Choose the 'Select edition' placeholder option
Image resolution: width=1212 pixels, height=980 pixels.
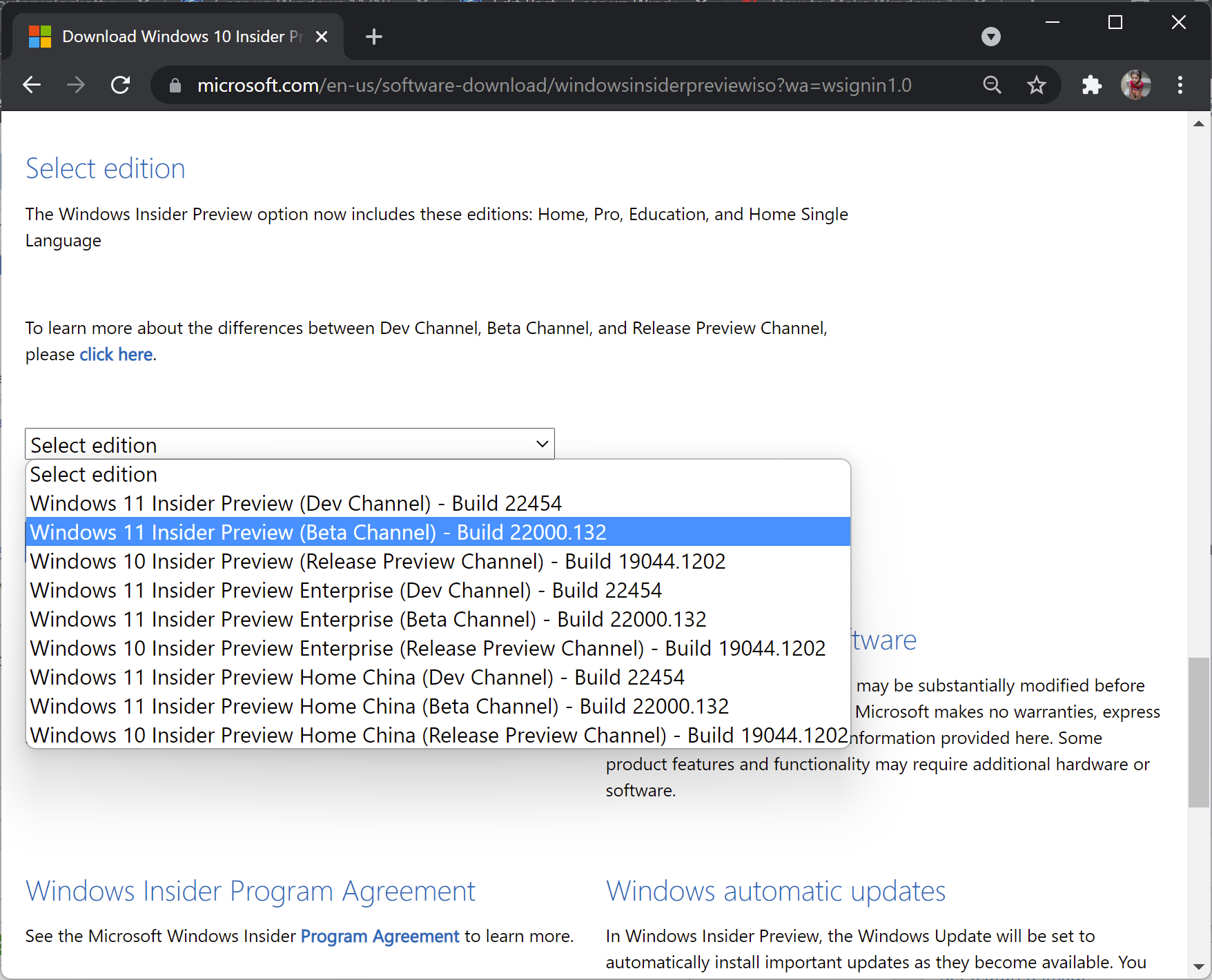pyautogui.click(x=438, y=474)
